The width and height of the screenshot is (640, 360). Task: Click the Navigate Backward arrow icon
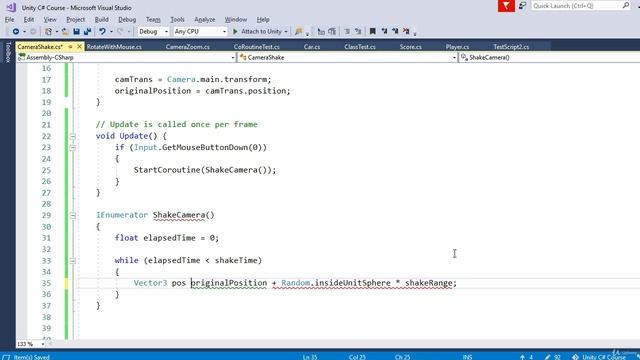click(x=16, y=31)
